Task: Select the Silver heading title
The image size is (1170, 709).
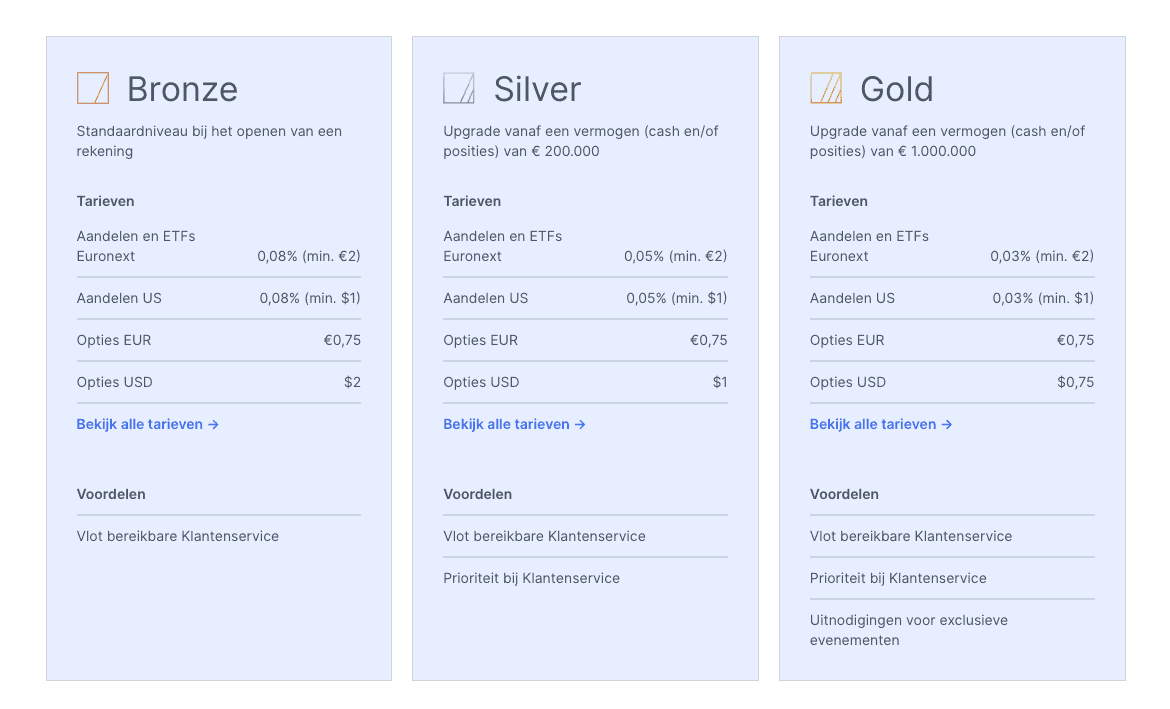Action: tap(537, 89)
